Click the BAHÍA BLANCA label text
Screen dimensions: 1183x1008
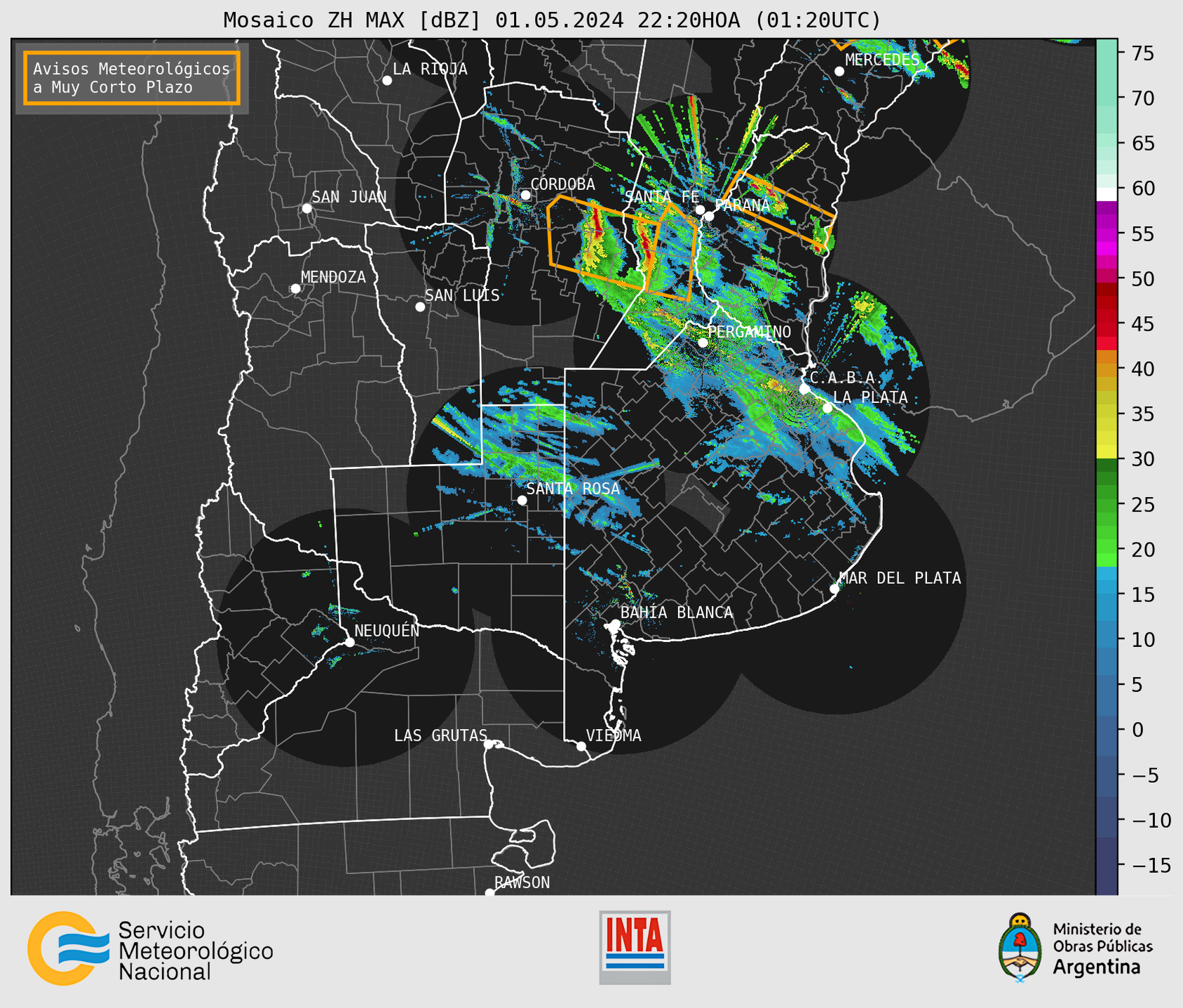pos(677,613)
